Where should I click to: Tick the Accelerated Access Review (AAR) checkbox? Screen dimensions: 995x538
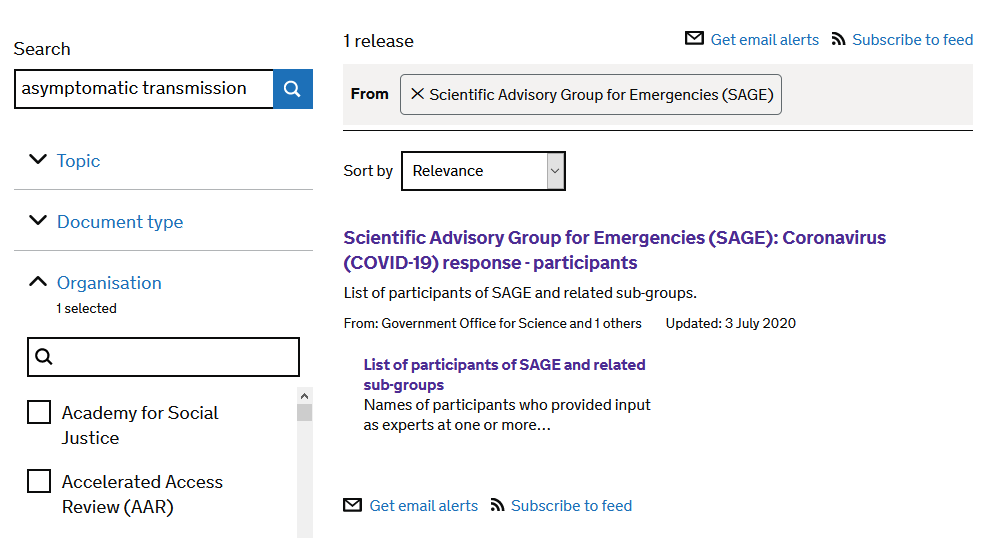click(x=39, y=481)
